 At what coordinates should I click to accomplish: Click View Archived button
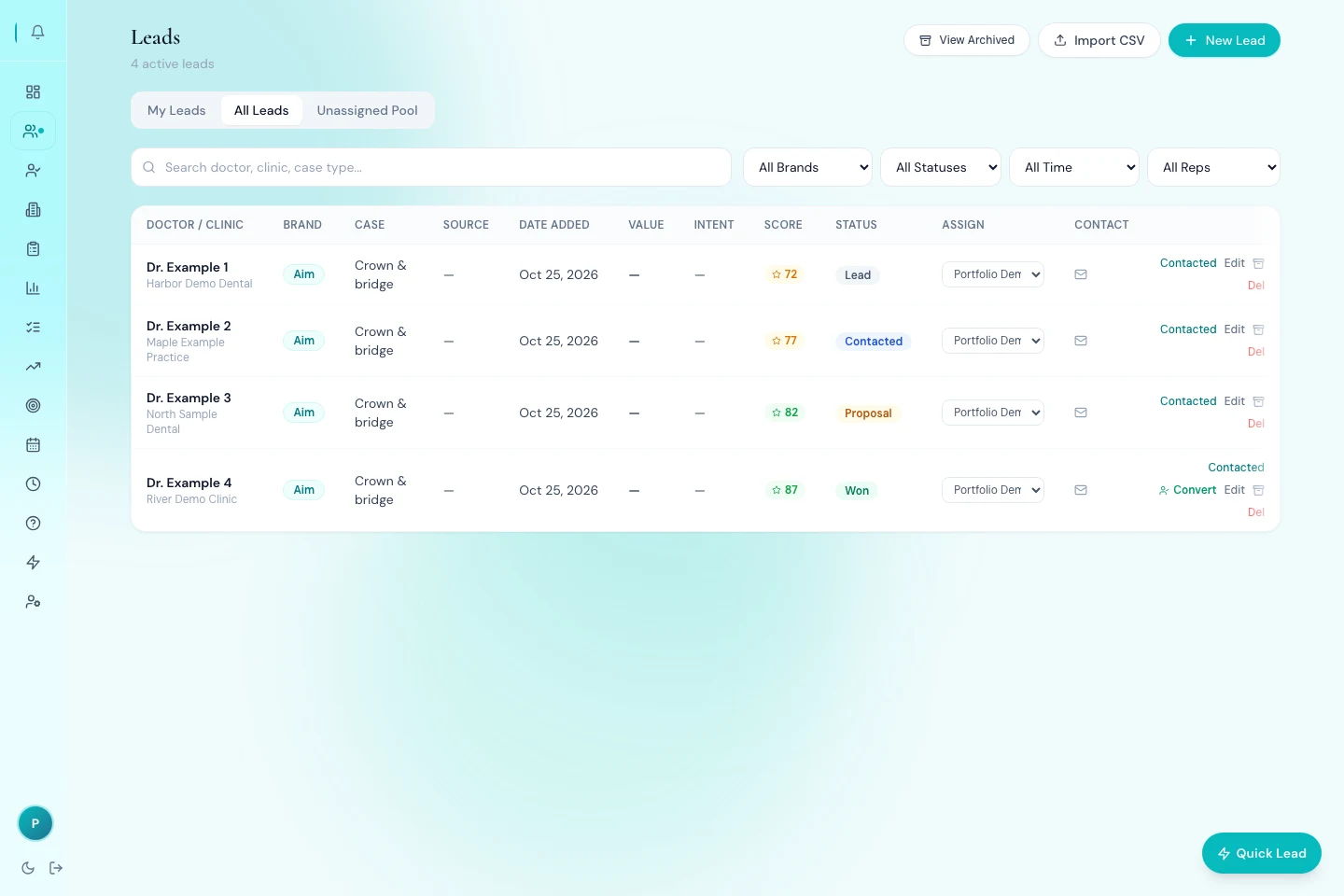point(966,40)
